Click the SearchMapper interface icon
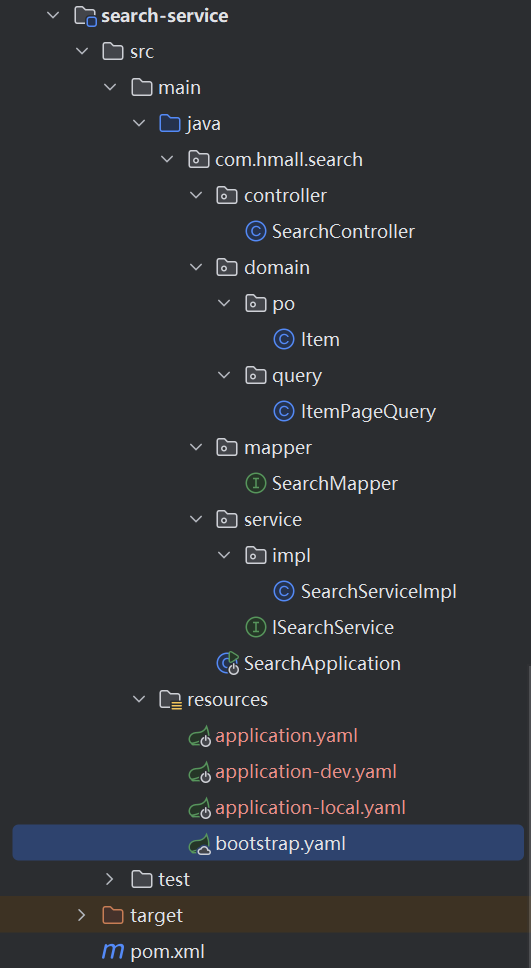Image resolution: width=531 pixels, height=968 pixels. [255, 483]
